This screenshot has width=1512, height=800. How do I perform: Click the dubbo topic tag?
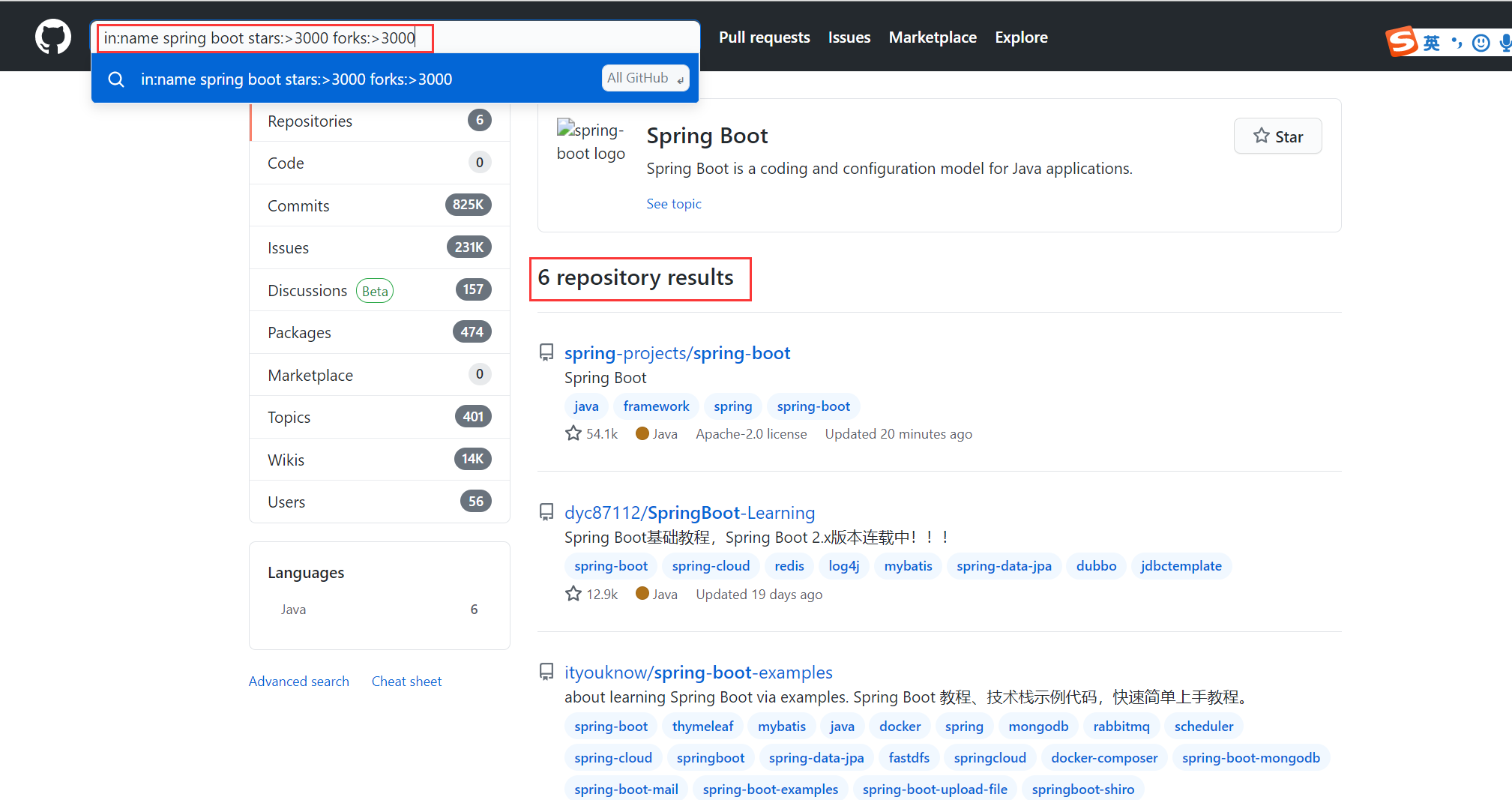click(x=1096, y=565)
